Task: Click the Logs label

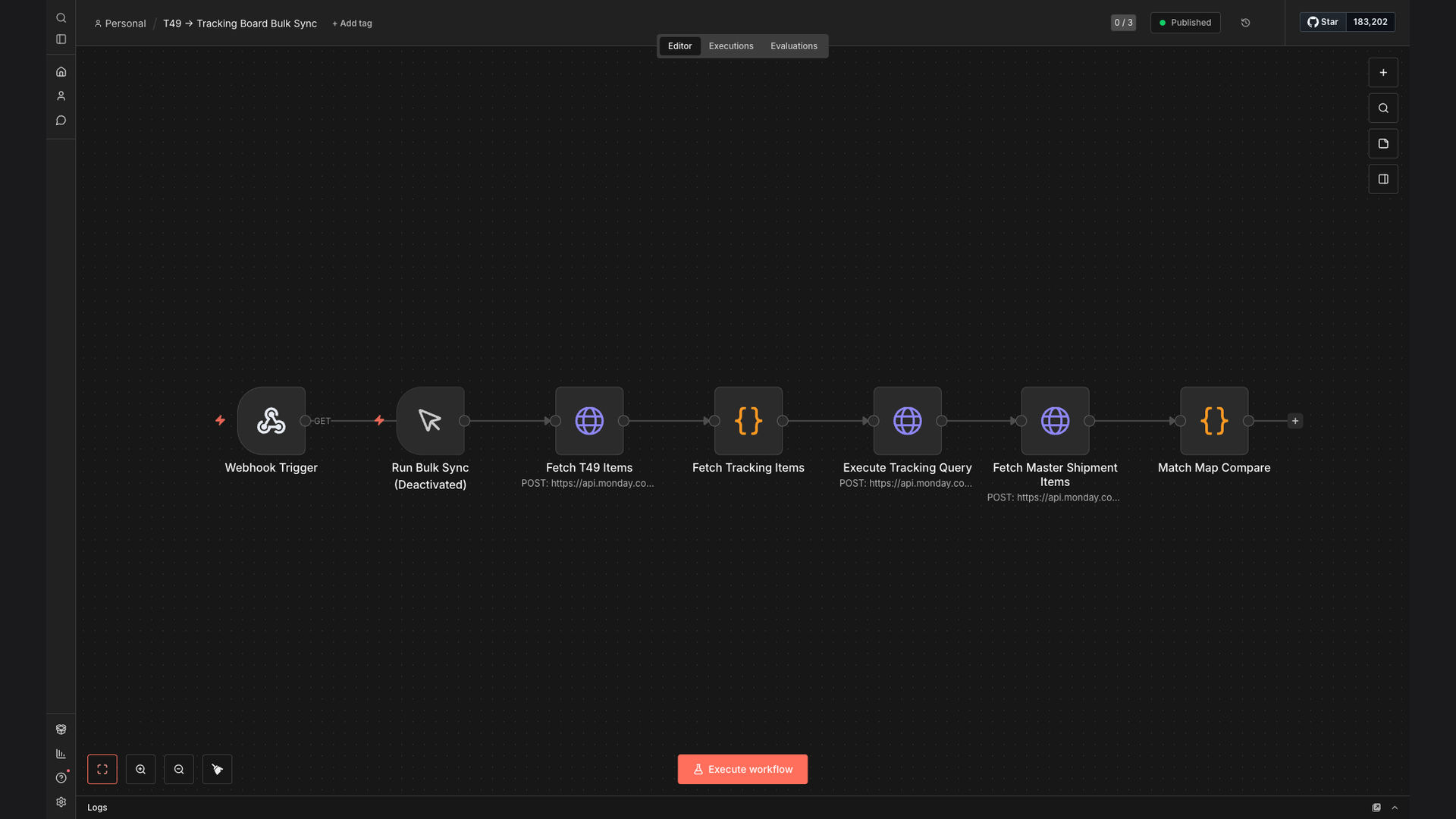Action: [97, 808]
